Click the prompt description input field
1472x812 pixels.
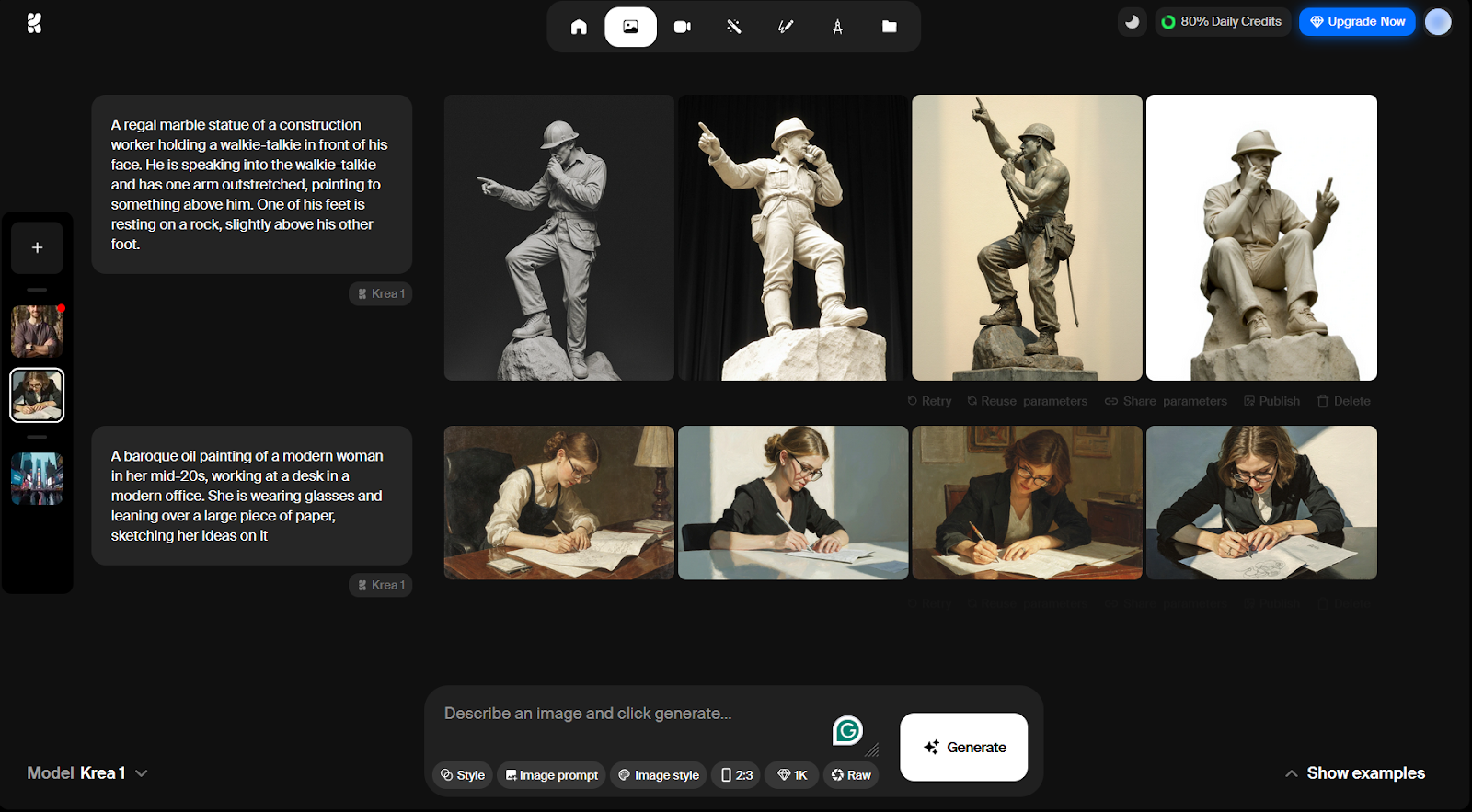(x=626, y=714)
